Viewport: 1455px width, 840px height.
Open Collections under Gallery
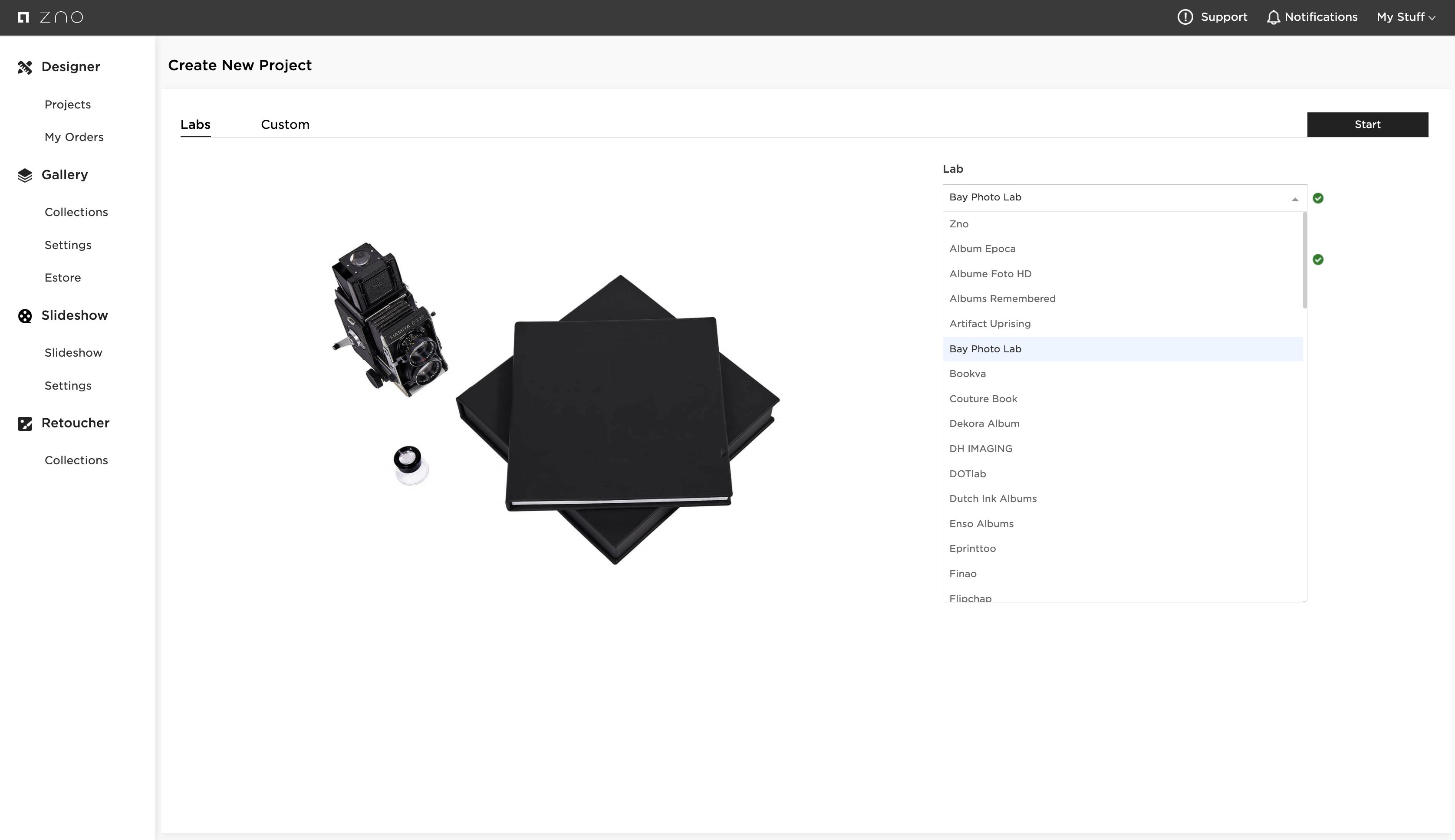point(76,212)
